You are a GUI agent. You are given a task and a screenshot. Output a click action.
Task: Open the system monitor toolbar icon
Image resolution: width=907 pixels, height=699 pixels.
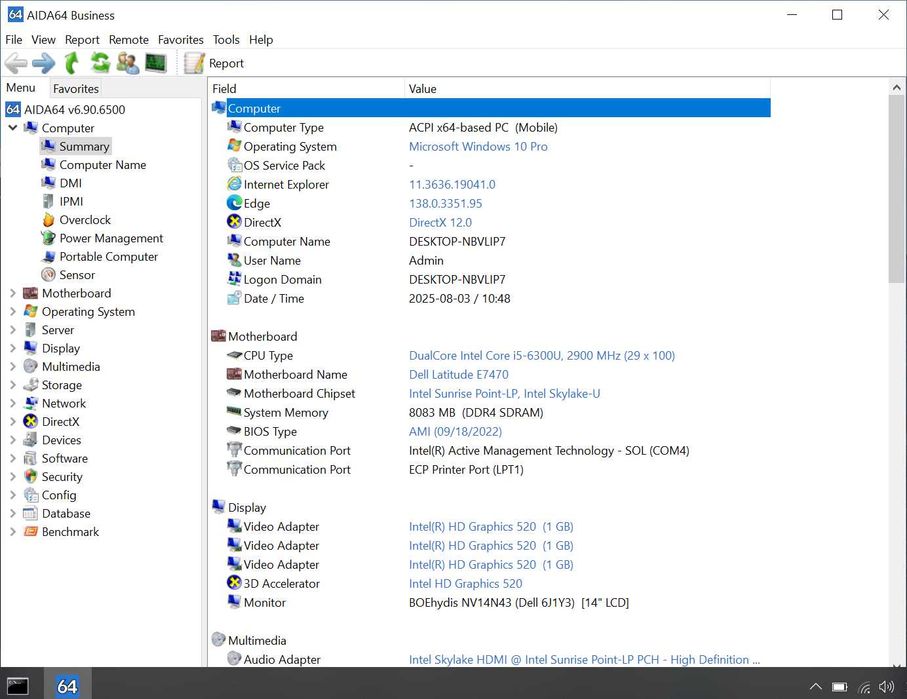coord(156,62)
